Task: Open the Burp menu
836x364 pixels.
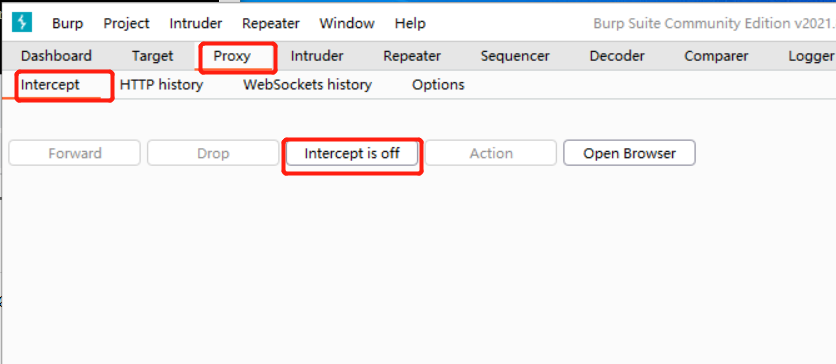Action: [68, 23]
